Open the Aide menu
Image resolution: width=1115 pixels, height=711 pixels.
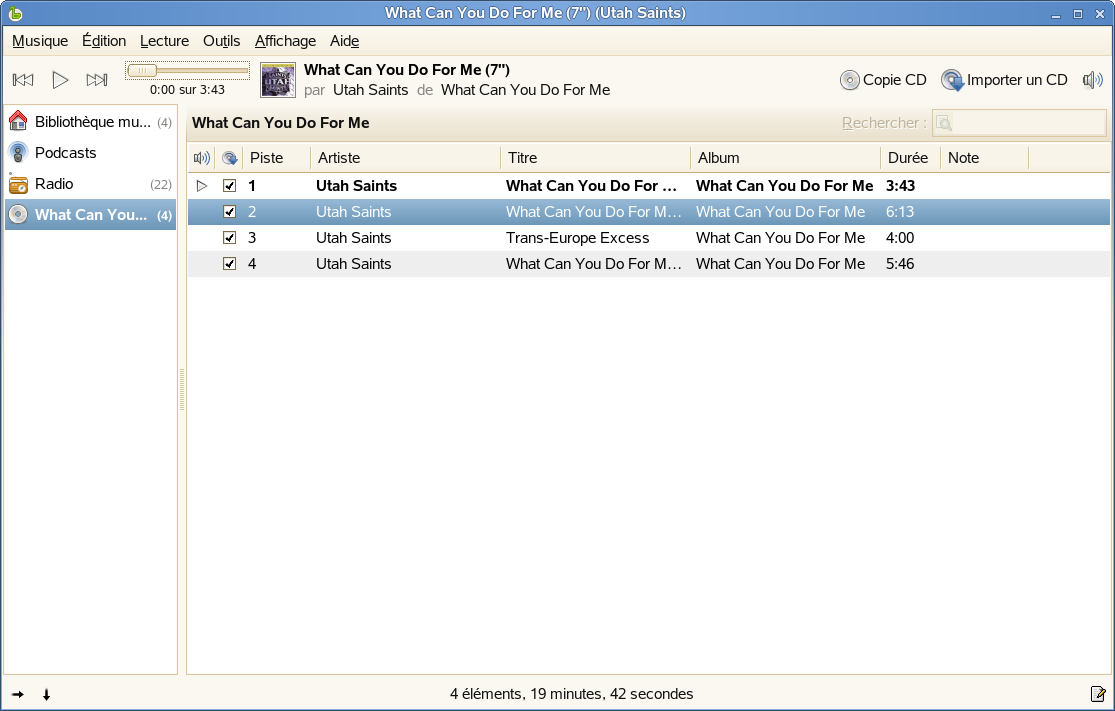[344, 41]
